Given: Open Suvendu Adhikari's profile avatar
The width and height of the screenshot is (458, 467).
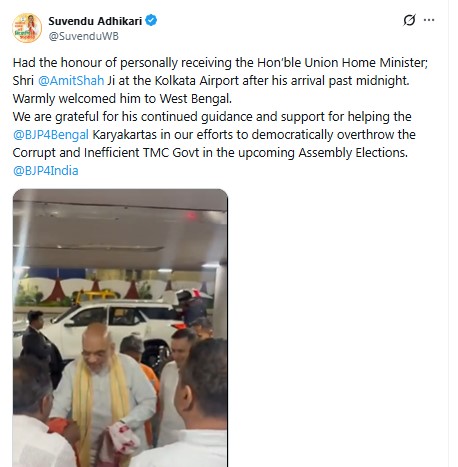Looking at the screenshot, I should [27, 28].
